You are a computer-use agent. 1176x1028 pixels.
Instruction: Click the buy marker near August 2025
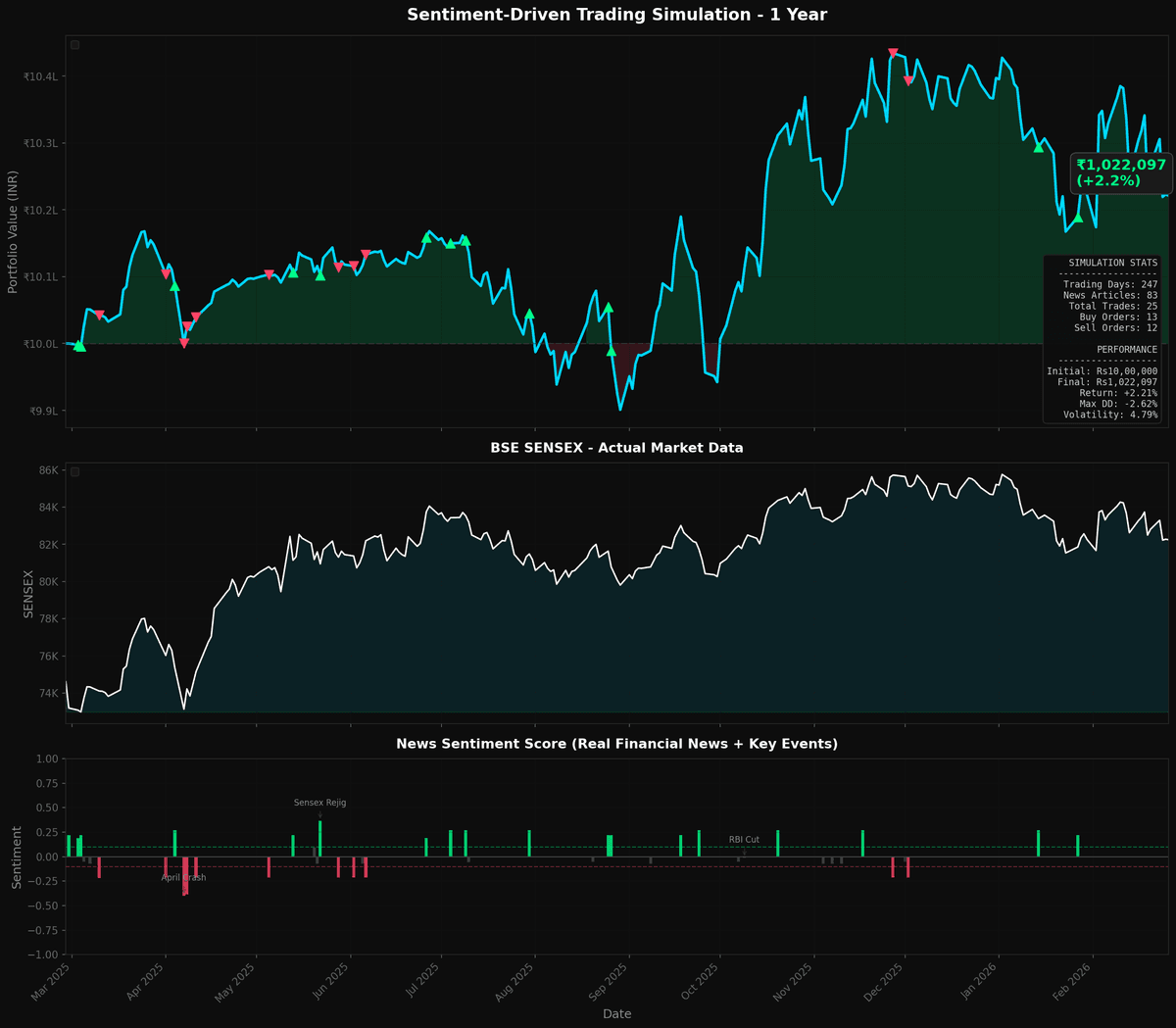(x=529, y=314)
